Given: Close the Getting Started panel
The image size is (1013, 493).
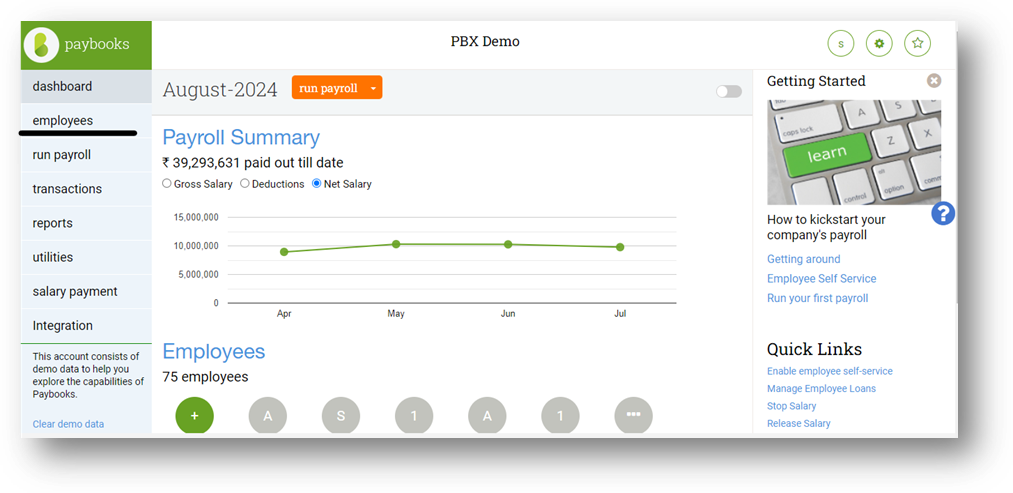Looking at the screenshot, I should 934,81.
